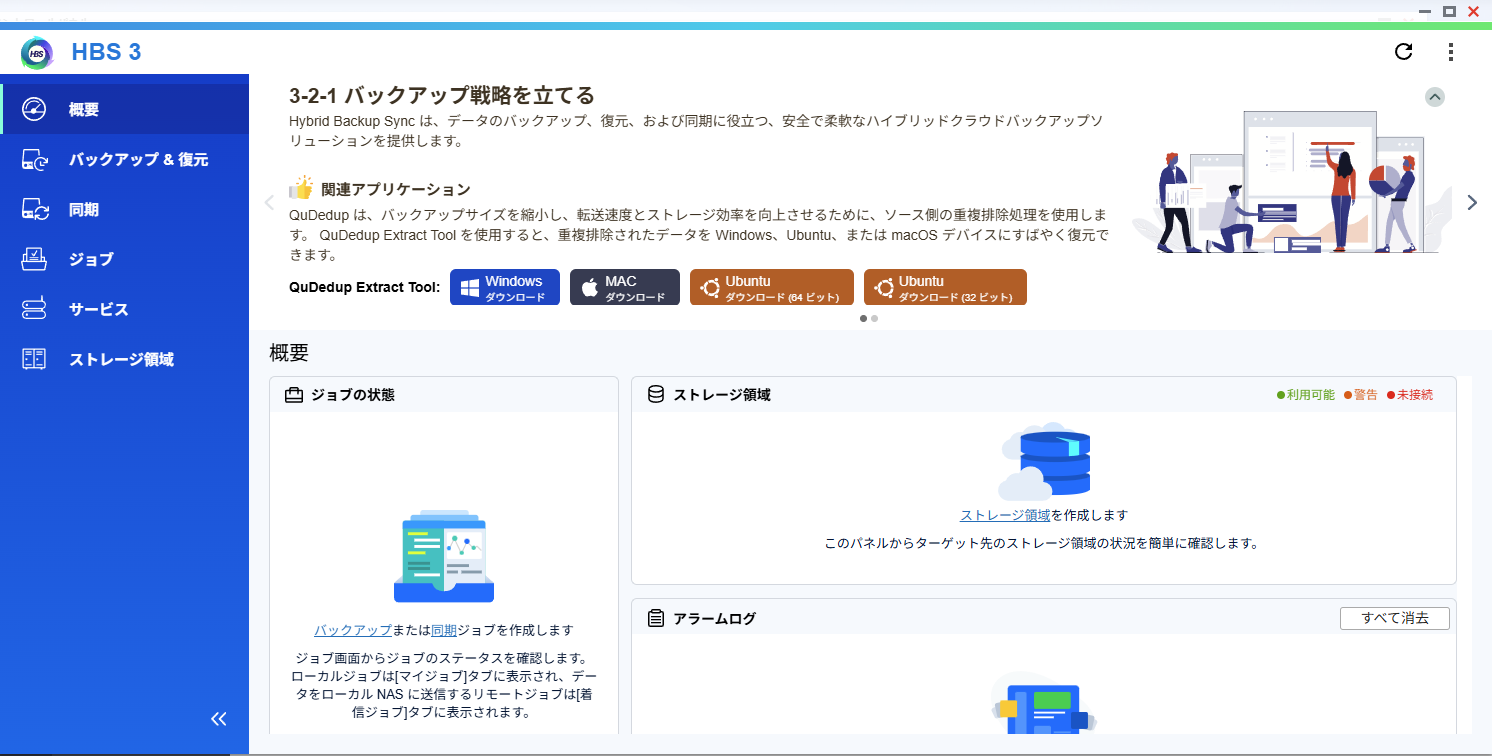Select second banner pagination dot
This screenshot has width=1492, height=756.
tap(875, 319)
